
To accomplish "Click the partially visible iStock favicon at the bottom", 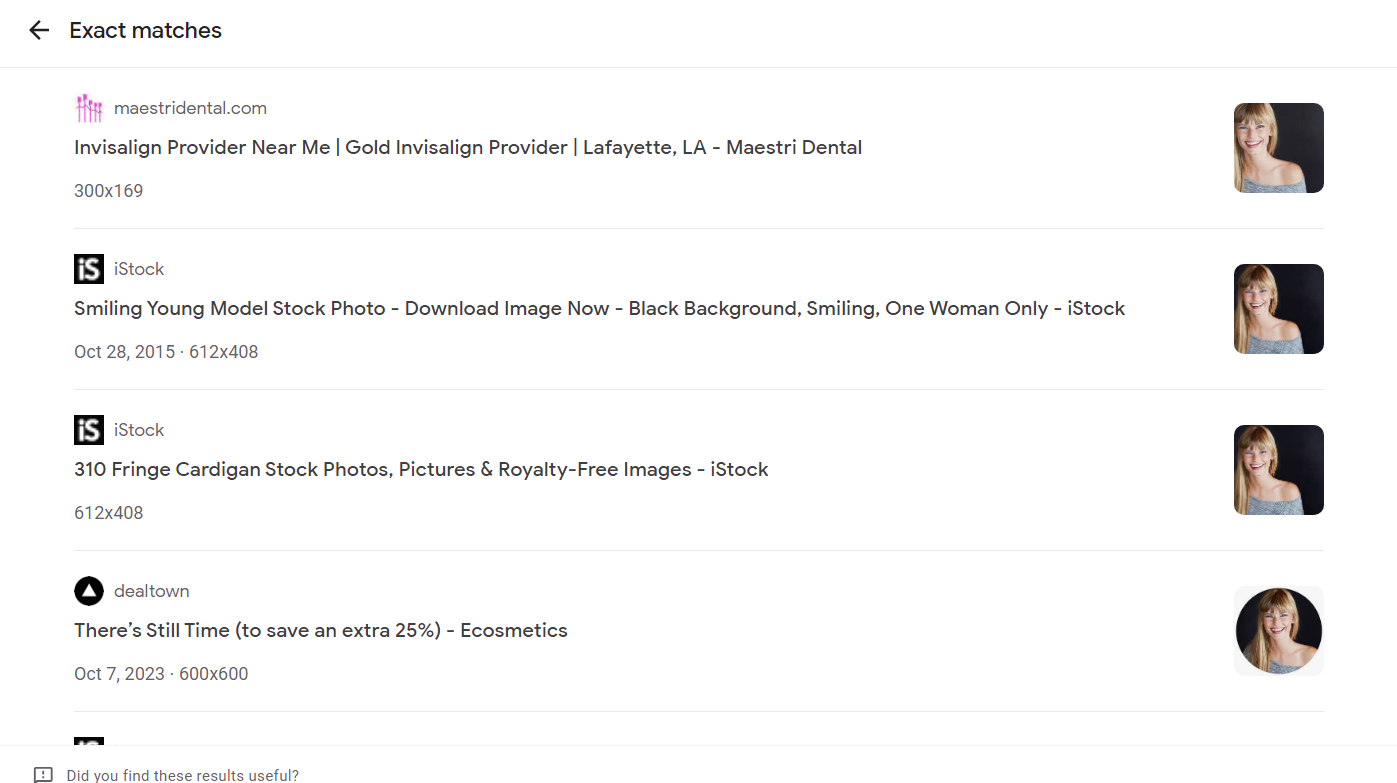I will 89,741.
